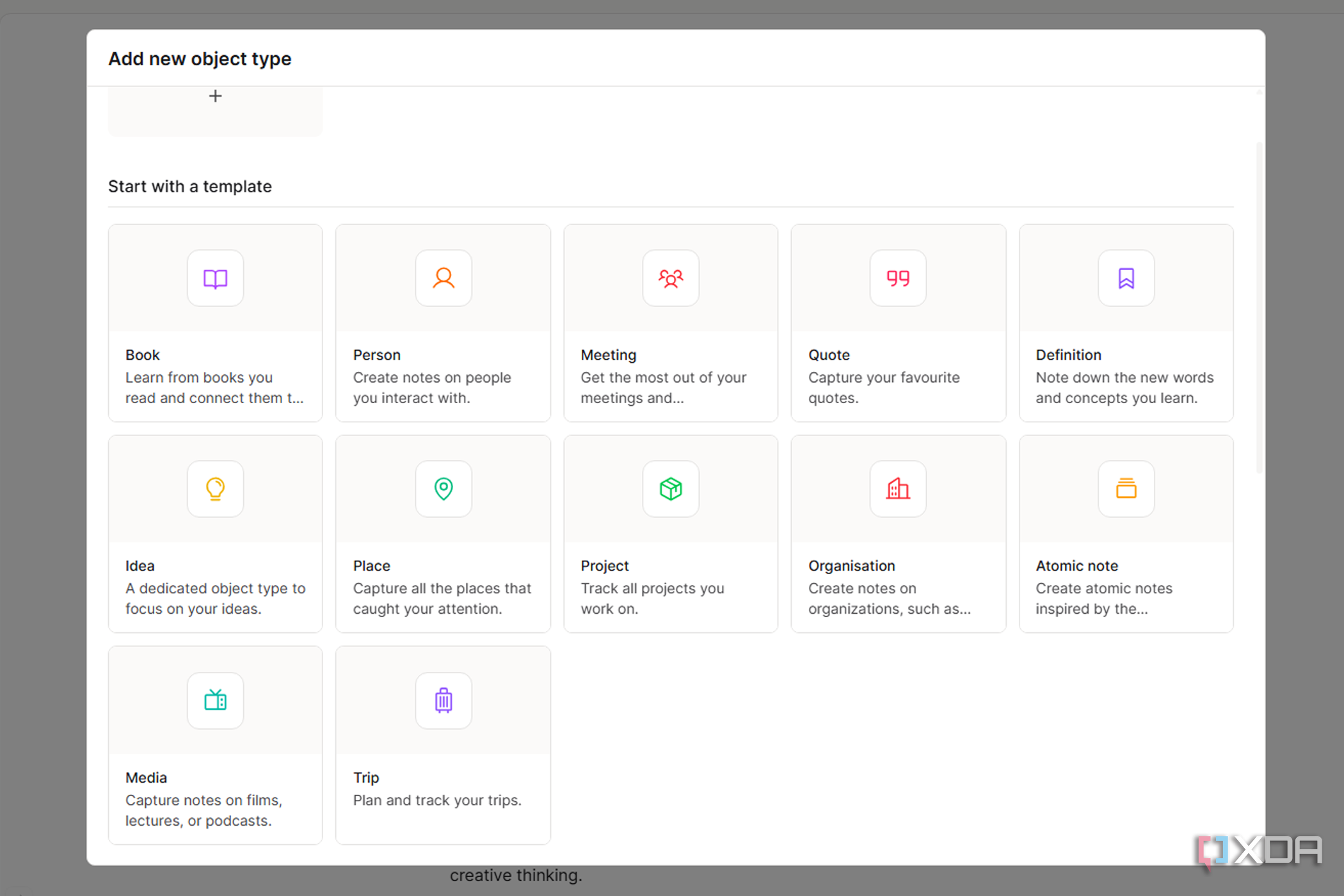The image size is (1344, 896).
Task: Click the Definition bookmark icon
Action: (x=1126, y=278)
